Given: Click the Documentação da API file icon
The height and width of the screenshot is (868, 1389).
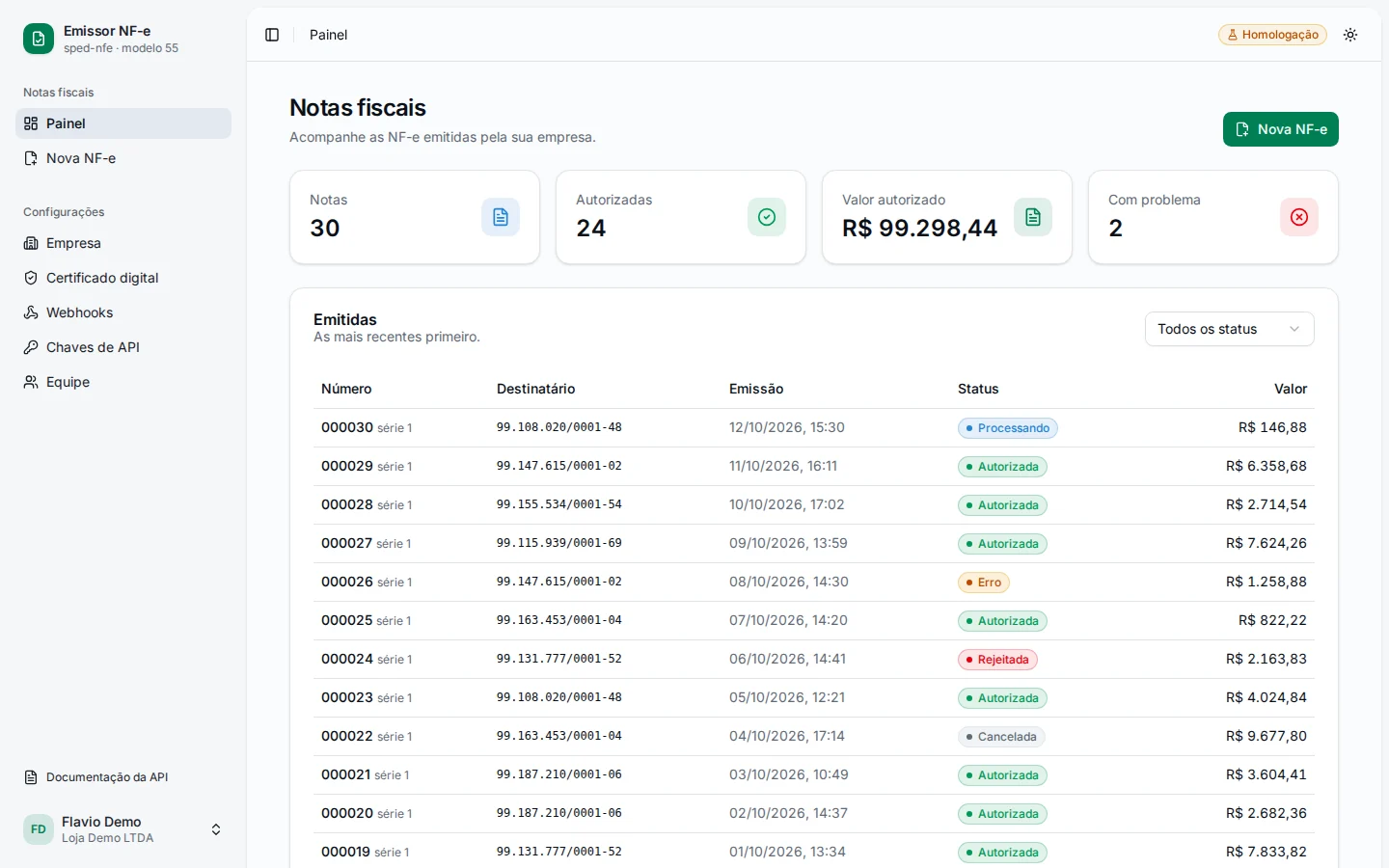Looking at the screenshot, I should coord(31,777).
